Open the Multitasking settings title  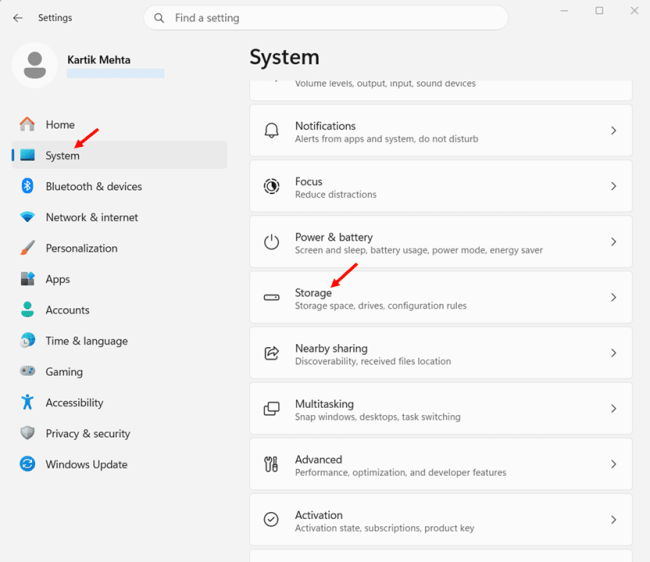click(324, 404)
